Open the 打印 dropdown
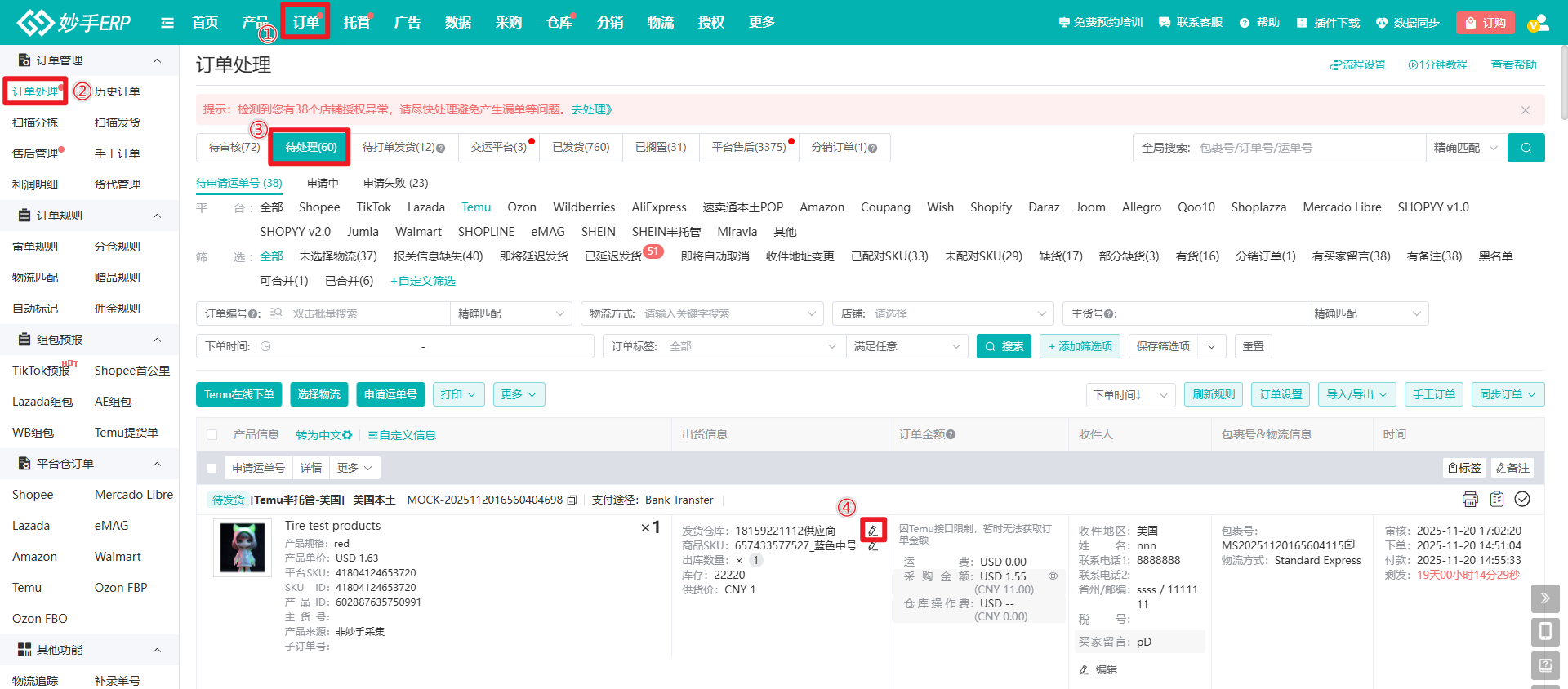The height and width of the screenshot is (689, 1568). (x=458, y=394)
